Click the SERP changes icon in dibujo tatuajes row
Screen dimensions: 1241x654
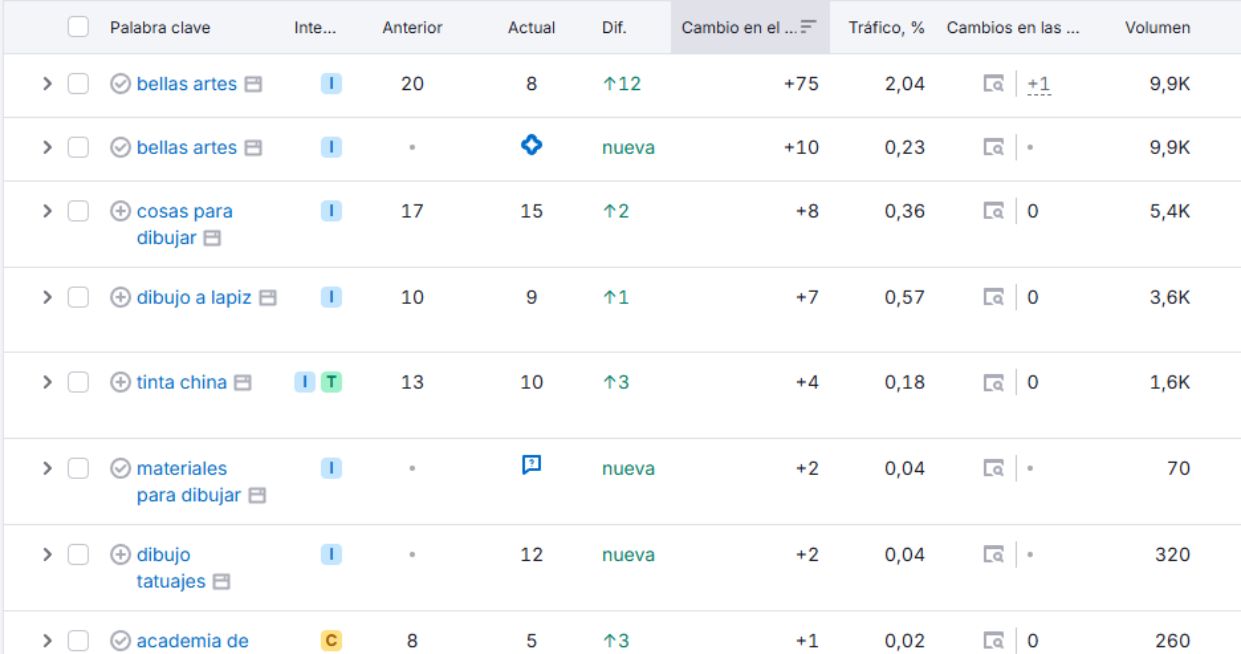click(x=993, y=555)
